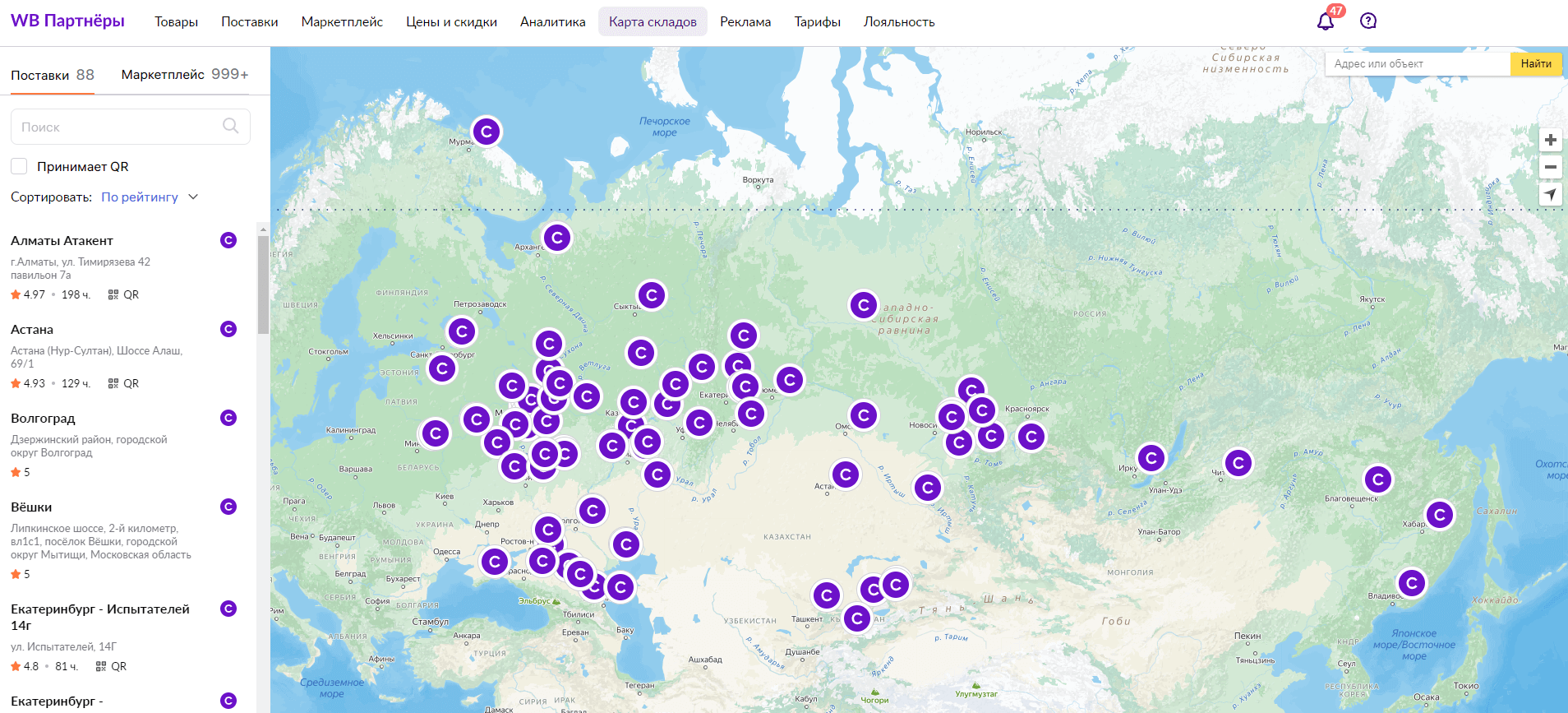This screenshot has height=713, width=1568.
Task: Click purple icon beside Екатеринбург - Испытателей 14г
Action: pos(228,609)
